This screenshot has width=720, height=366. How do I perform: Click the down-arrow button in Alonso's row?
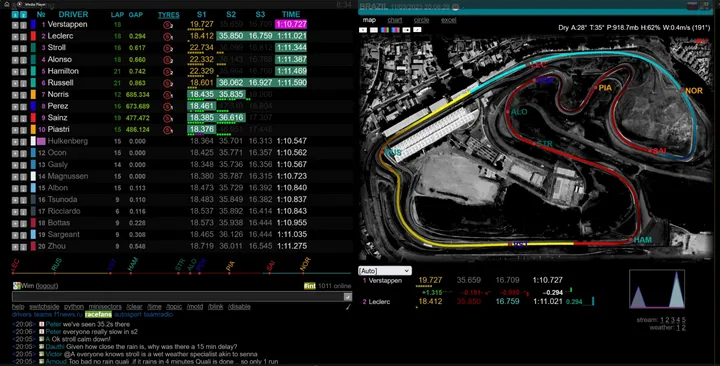23,60
